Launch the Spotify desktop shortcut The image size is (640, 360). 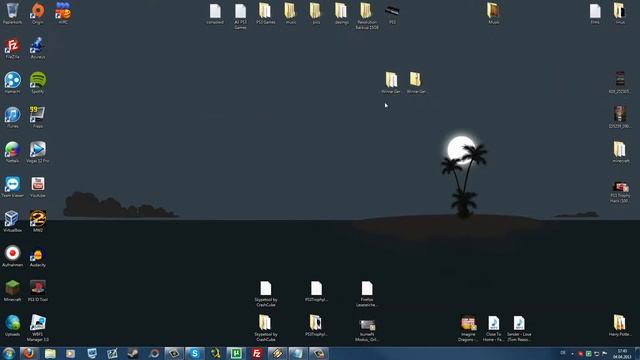click(x=38, y=83)
